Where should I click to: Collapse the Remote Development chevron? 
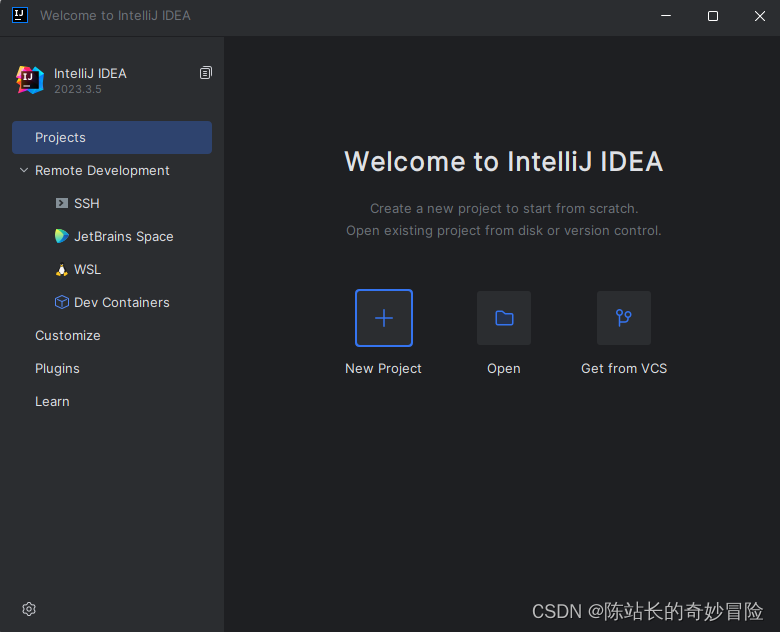[24, 170]
